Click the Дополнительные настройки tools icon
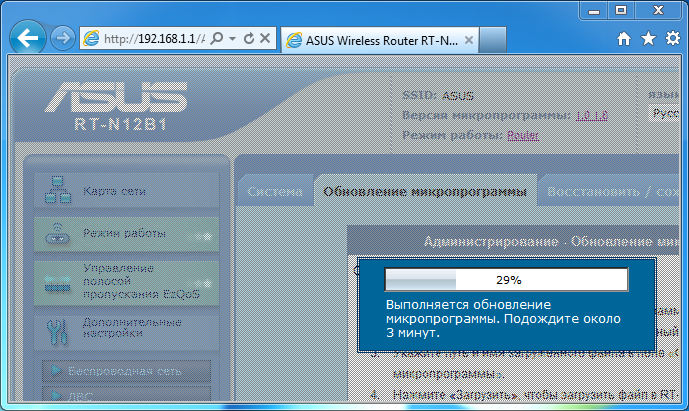689x411 pixels. coord(57,331)
